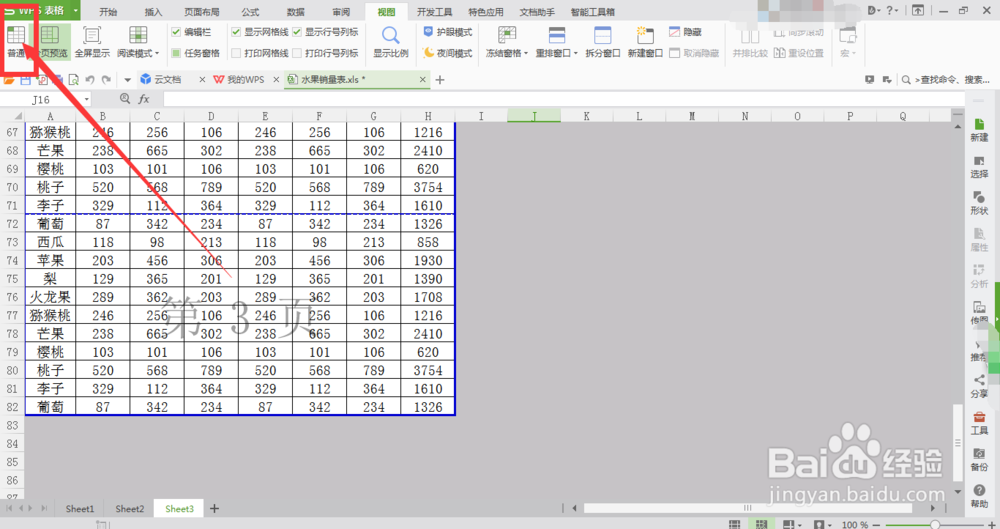Click formula bar input field

pos(564,99)
